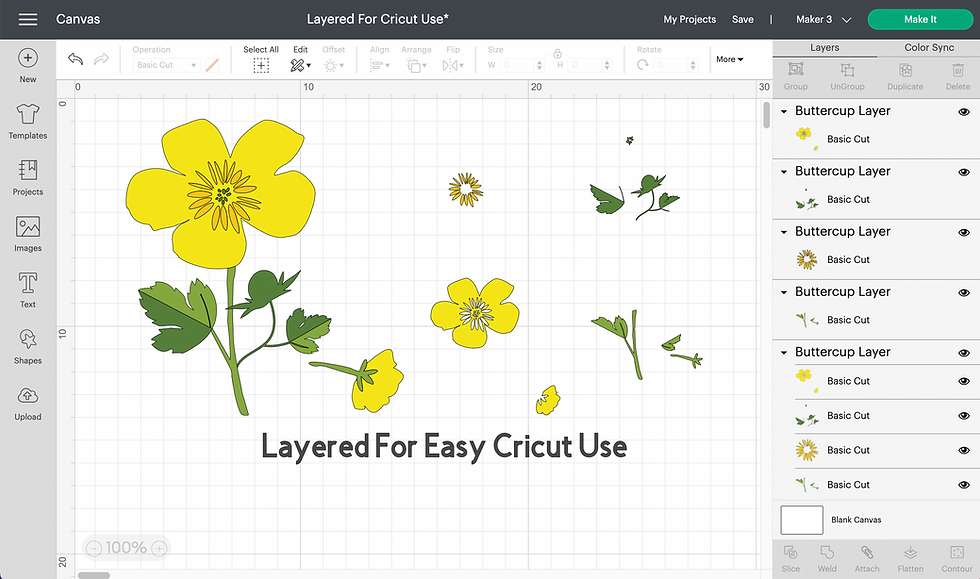980x579 pixels.
Task: Open the Templates panel
Action: [x=28, y=122]
